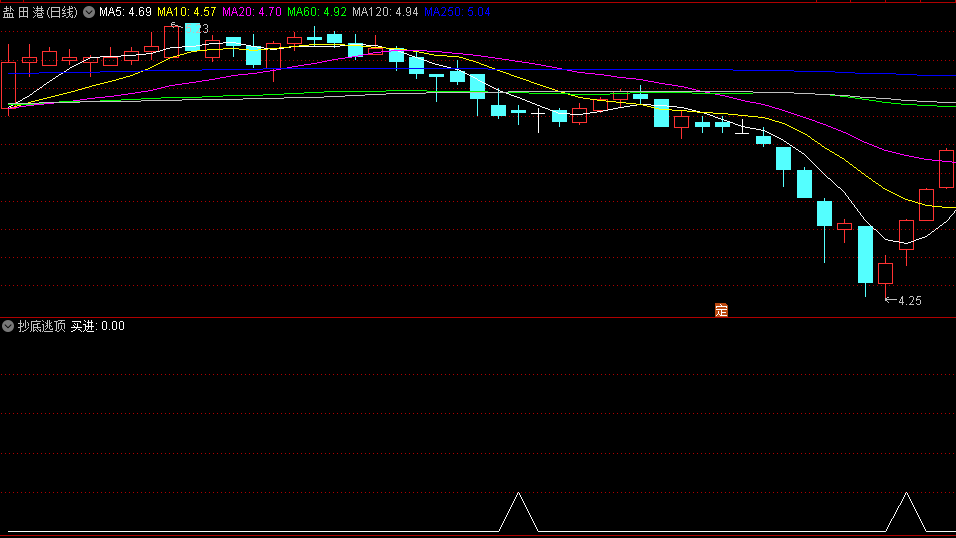
Task: Click the MA5: 4.69 label
Action: pos(125,12)
